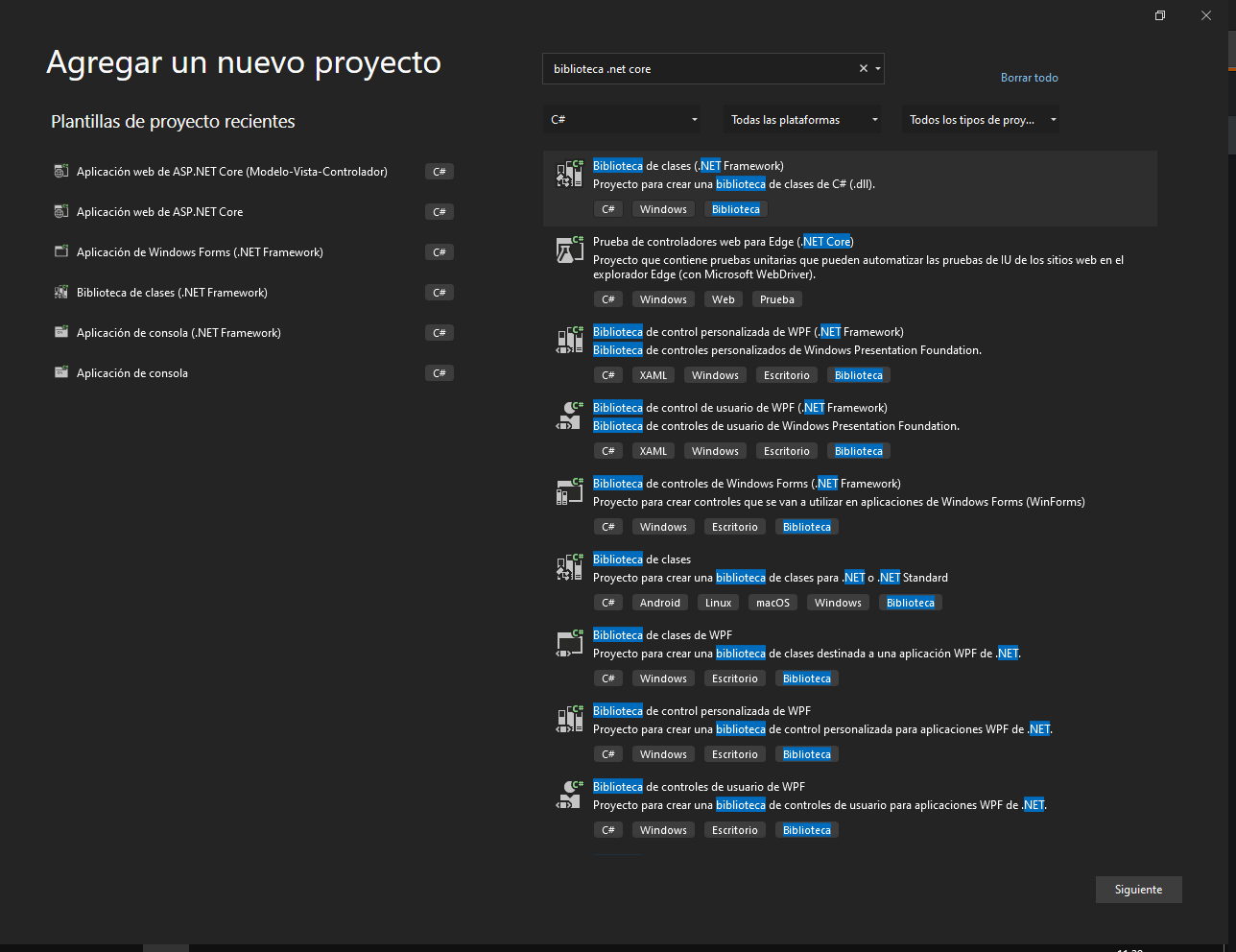Click the Siguiente button

pyautogui.click(x=1138, y=890)
